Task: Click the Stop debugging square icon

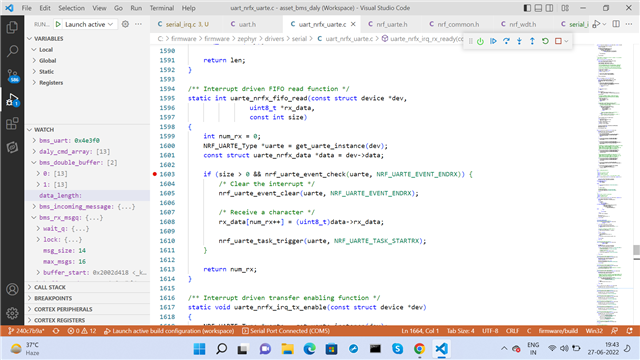Action: [x=558, y=41]
